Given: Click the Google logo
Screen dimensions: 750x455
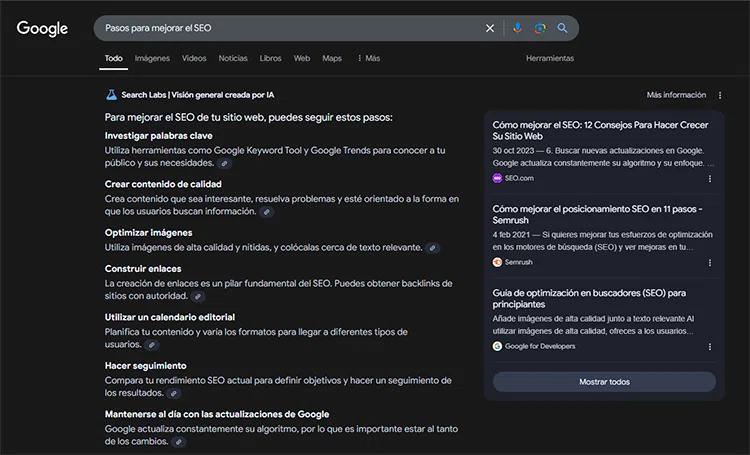Looking at the screenshot, I should pyautogui.click(x=42, y=29).
